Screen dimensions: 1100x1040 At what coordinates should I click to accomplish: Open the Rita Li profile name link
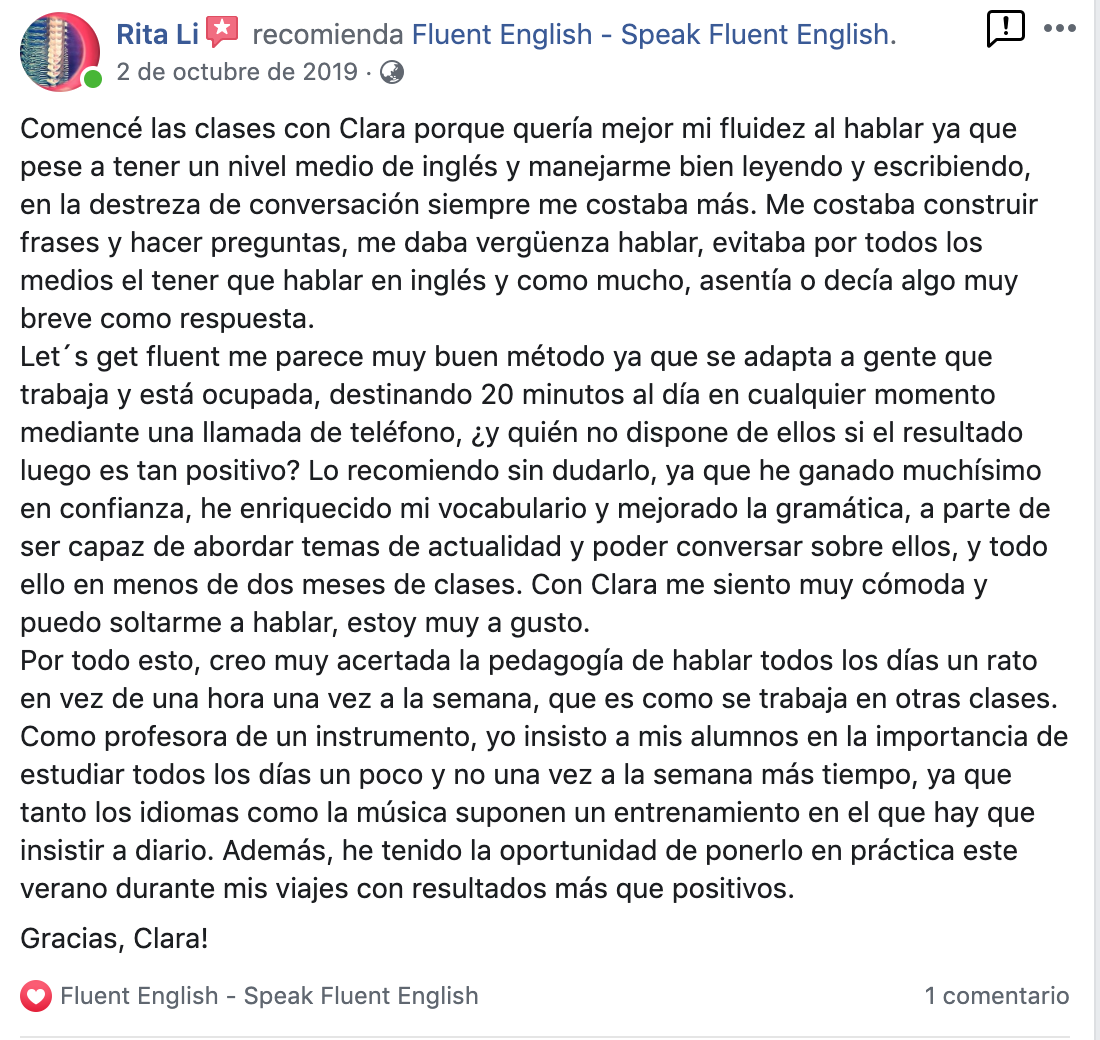pyautogui.click(x=158, y=34)
